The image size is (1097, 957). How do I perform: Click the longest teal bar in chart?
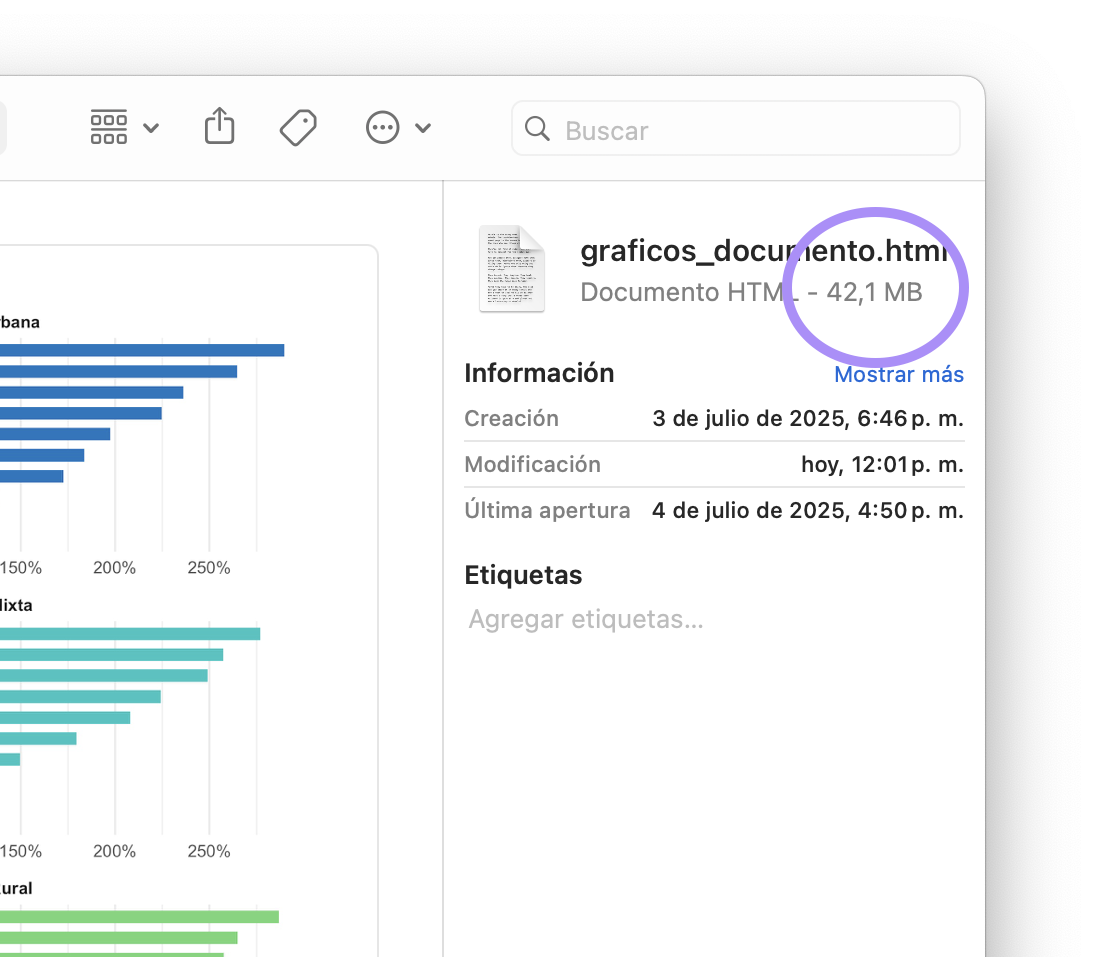pyautogui.click(x=130, y=634)
